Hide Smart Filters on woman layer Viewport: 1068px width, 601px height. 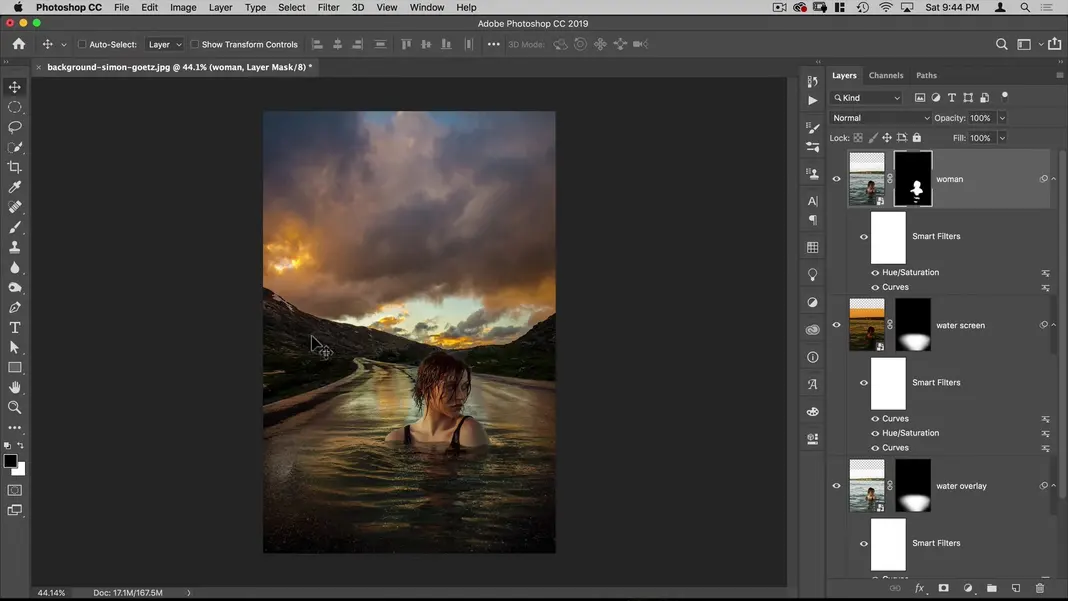(x=864, y=236)
